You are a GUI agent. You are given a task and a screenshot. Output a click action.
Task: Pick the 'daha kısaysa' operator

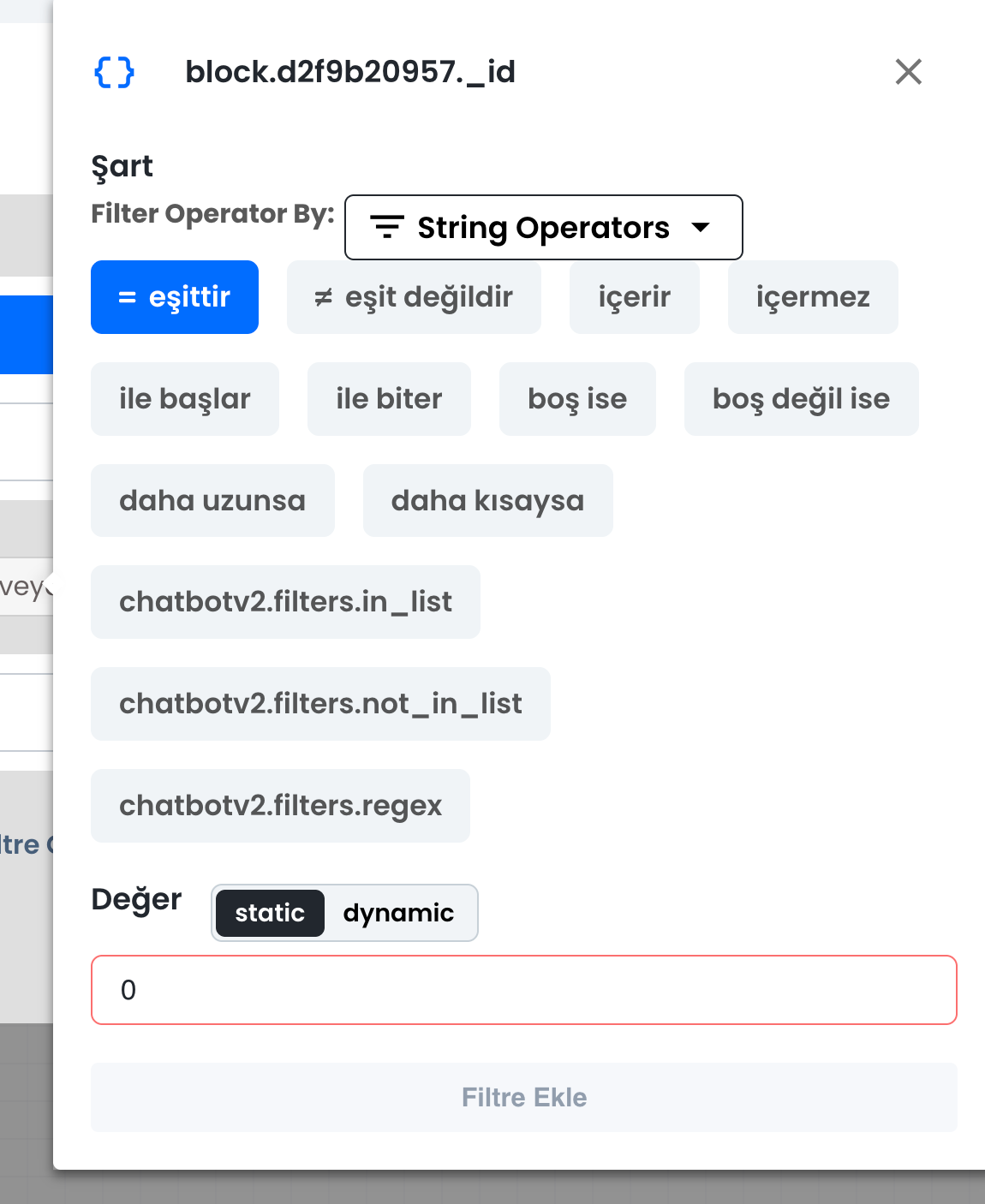click(487, 501)
